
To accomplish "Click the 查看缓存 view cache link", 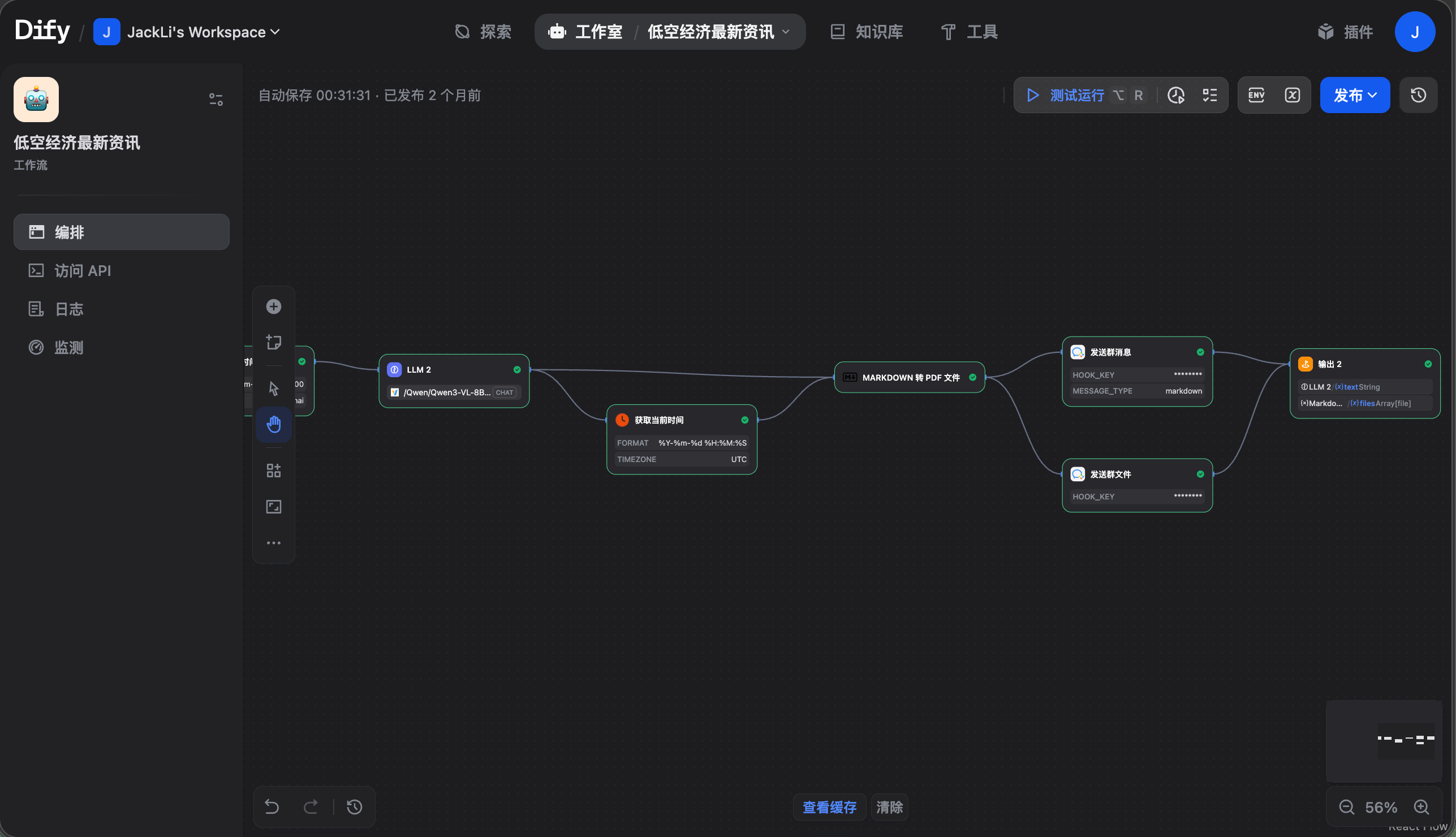I will pyautogui.click(x=829, y=807).
